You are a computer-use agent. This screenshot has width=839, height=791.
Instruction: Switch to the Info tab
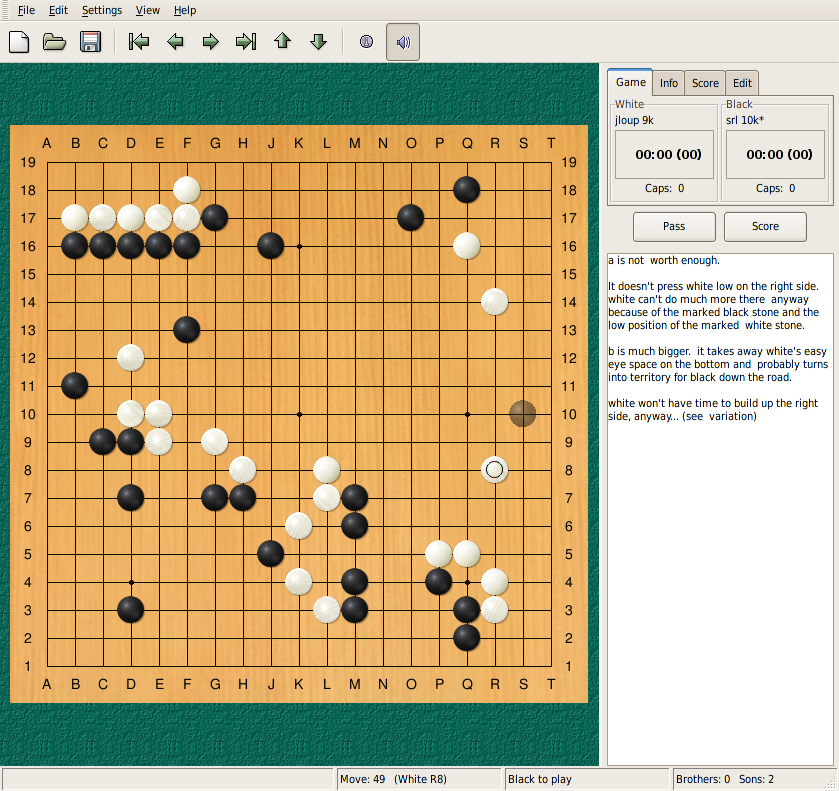(669, 83)
